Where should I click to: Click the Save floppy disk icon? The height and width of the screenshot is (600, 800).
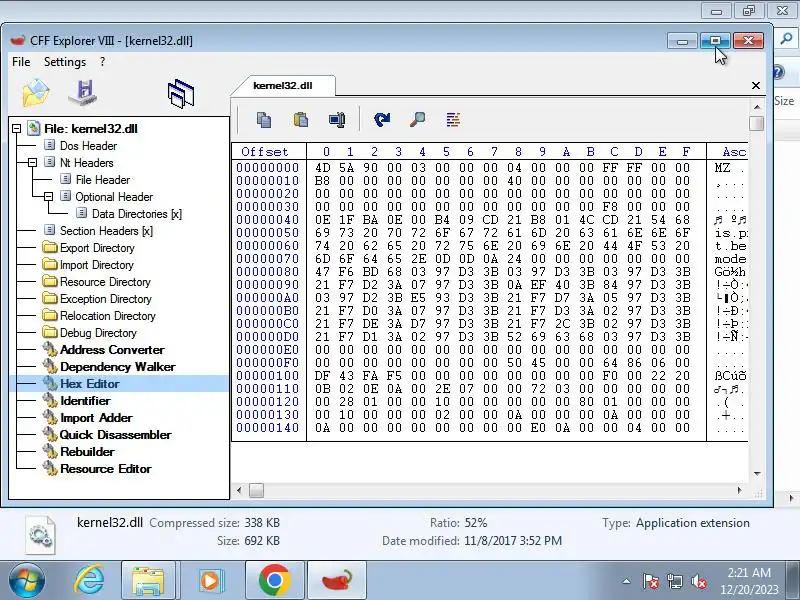(x=83, y=93)
